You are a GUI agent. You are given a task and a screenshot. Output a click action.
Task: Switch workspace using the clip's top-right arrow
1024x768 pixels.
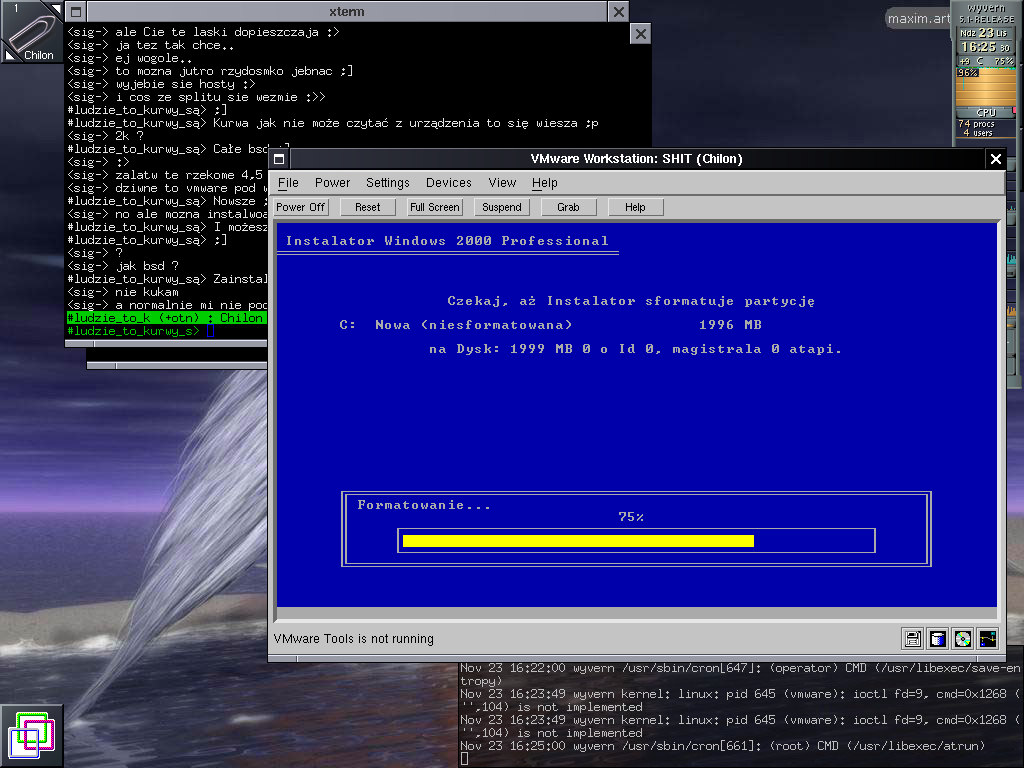click(55, 8)
